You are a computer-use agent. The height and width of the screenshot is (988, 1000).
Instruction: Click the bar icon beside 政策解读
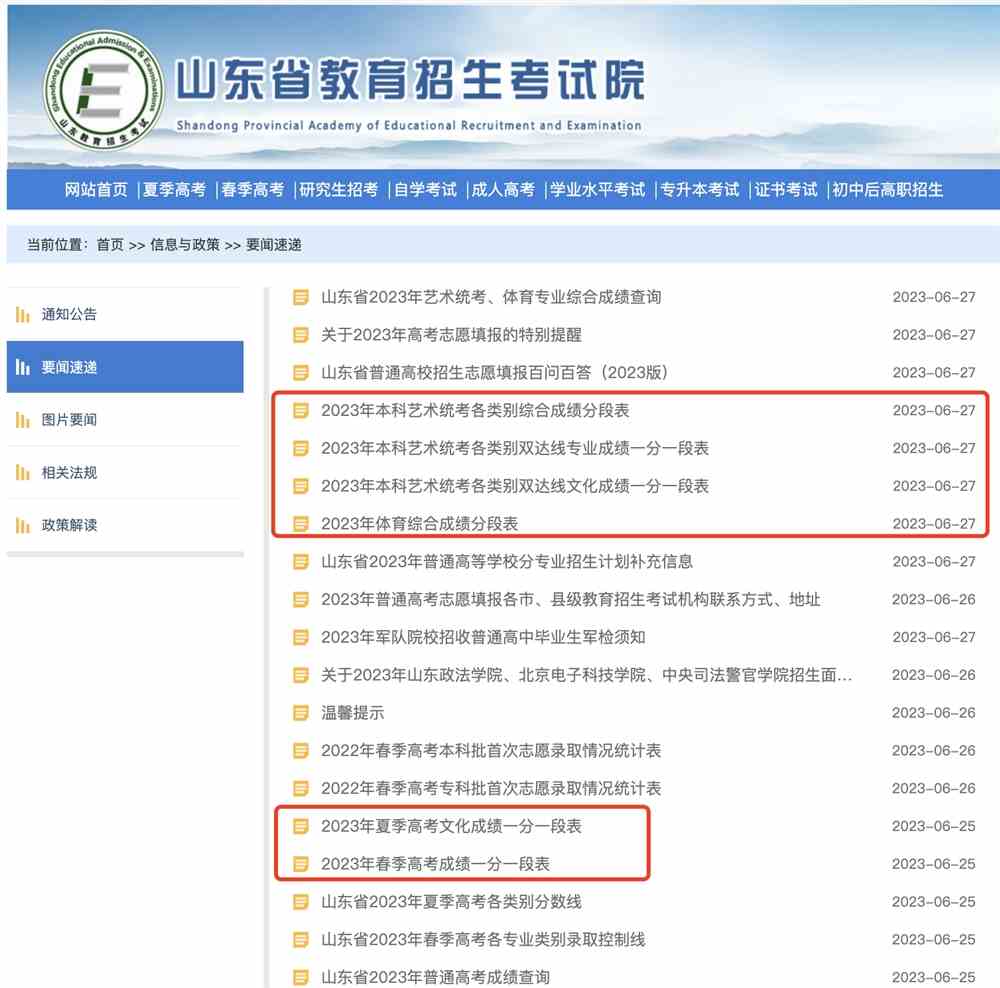[22, 525]
